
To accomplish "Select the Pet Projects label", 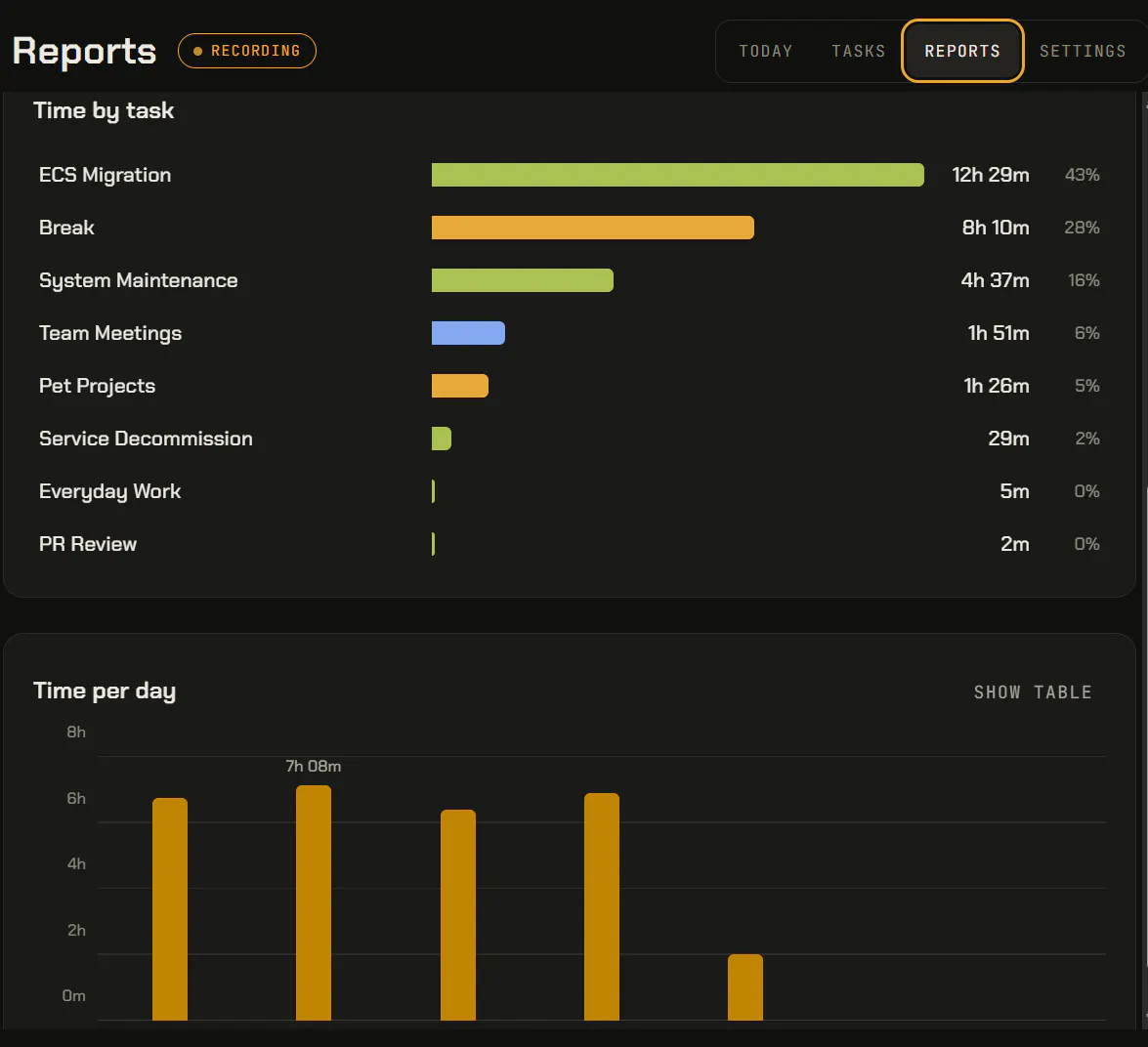I will point(98,387).
